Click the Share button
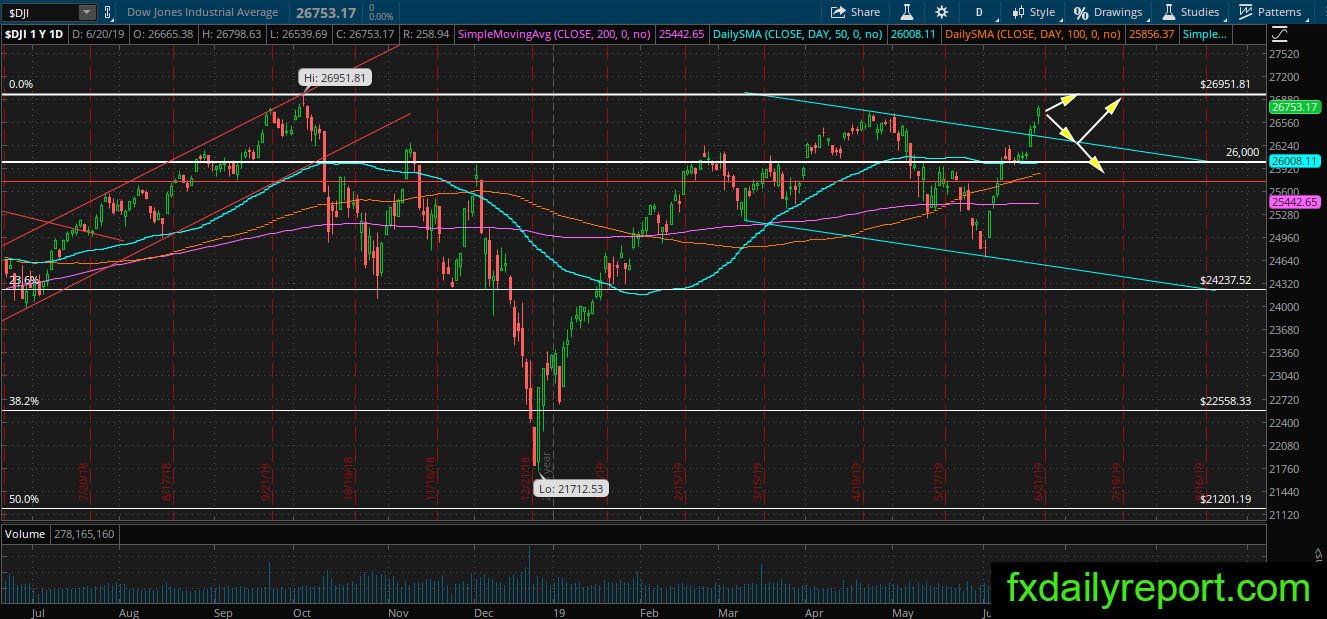The height and width of the screenshot is (619, 1327). (x=856, y=12)
